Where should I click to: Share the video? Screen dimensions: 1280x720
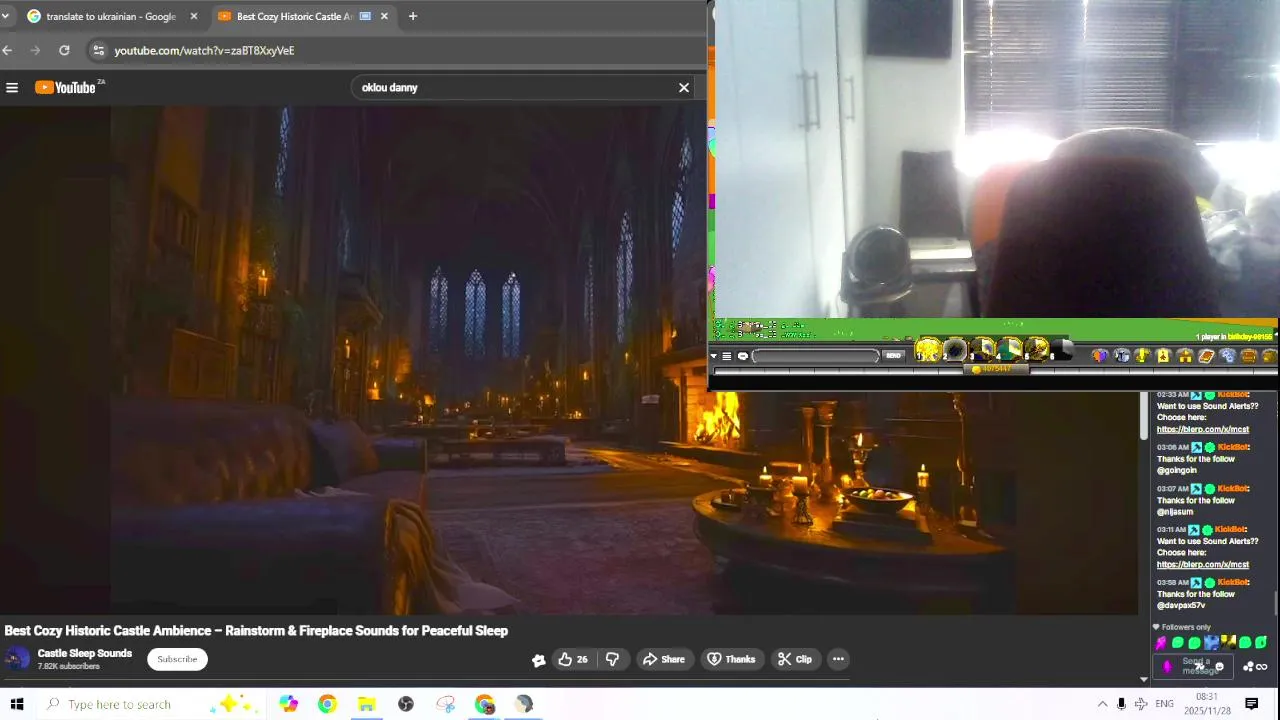tap(664, 659)
